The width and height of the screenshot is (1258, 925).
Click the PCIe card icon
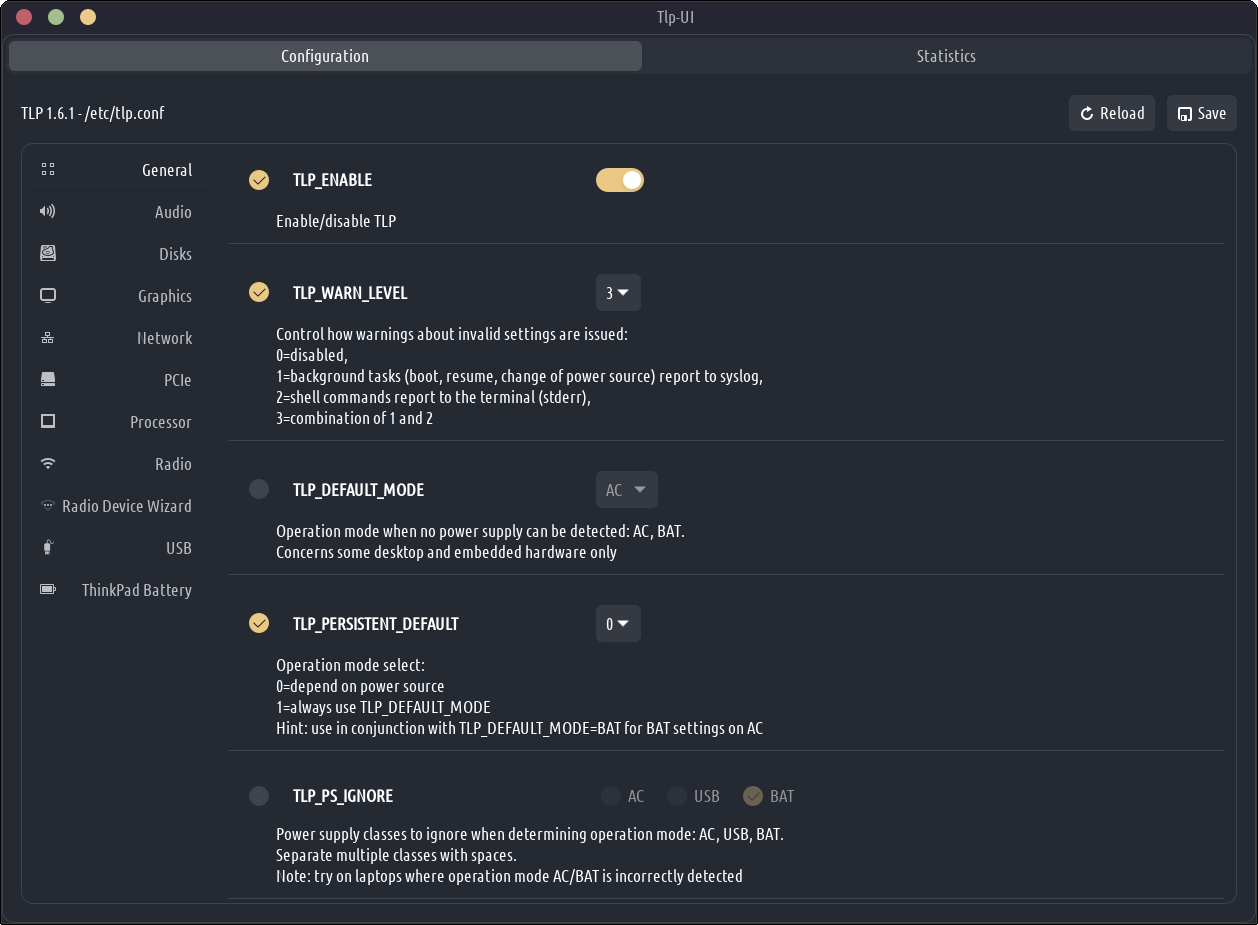[48, 380]
